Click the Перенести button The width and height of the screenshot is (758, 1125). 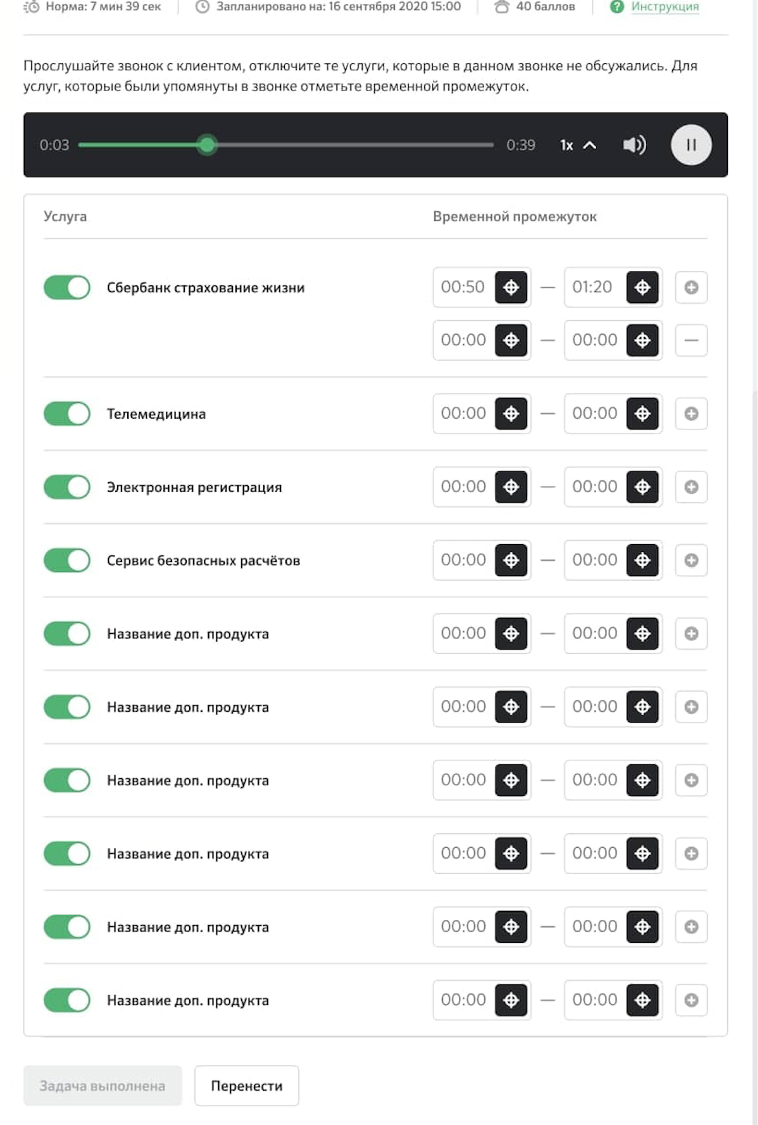(246, 1085)
